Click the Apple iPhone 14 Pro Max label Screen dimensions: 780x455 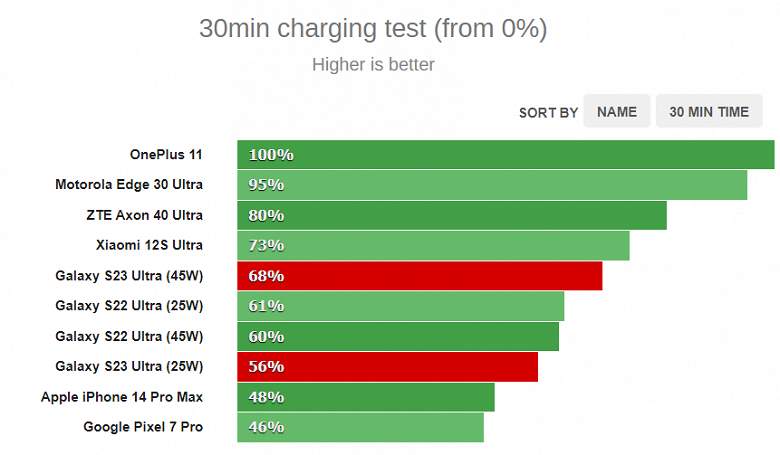pyautogui.click(x=122, y=397)
